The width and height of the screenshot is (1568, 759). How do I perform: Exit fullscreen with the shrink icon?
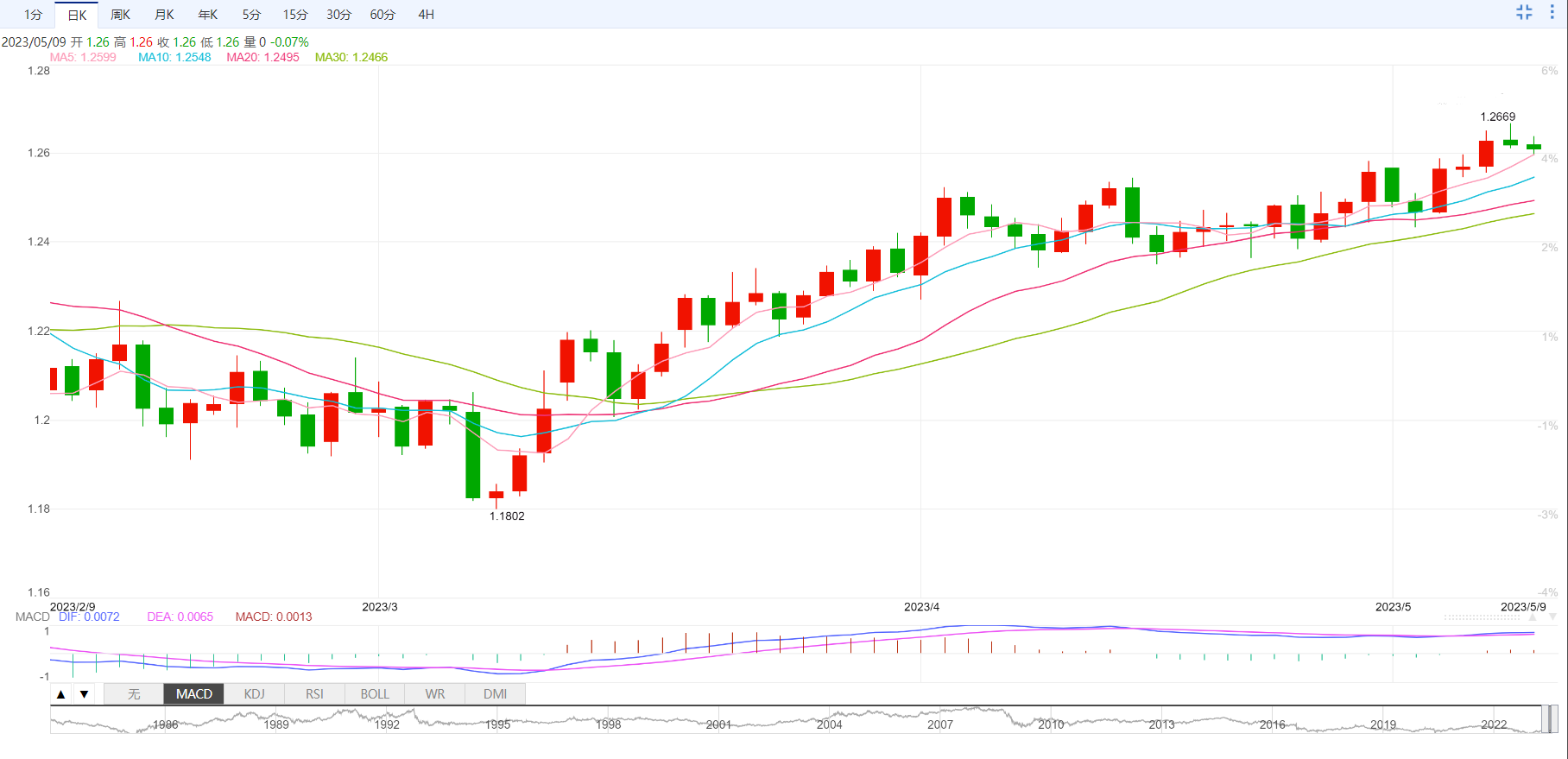point(1524,12)
